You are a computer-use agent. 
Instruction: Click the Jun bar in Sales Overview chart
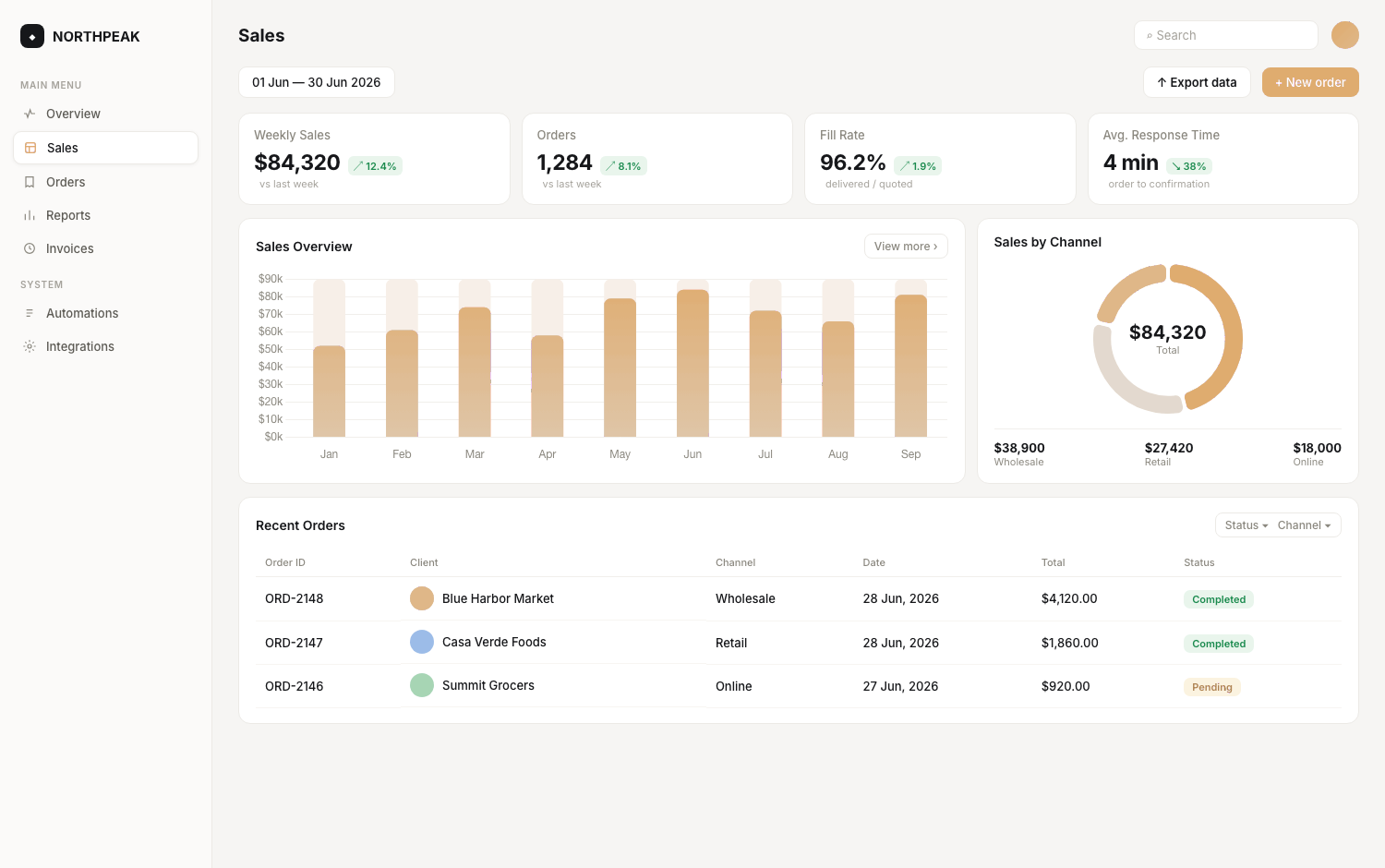click(692, 363)
